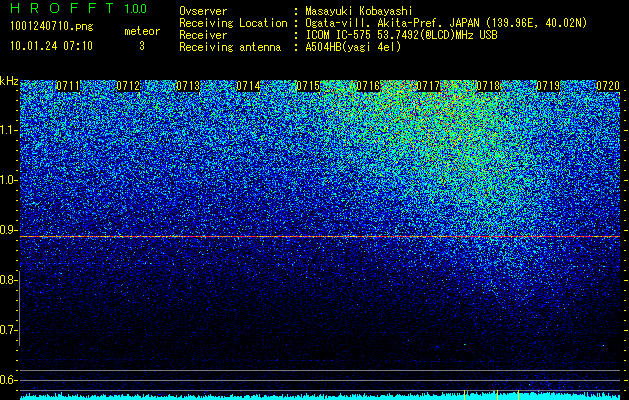629x400 pixels.
Task: Click the 0716 time marker
Action: tap(368, 86)
